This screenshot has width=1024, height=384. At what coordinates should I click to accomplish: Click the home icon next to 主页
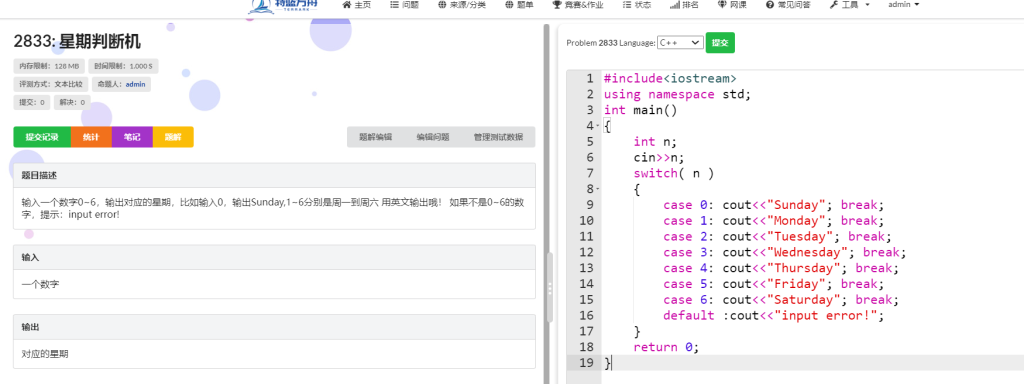[x=347, y=5]
